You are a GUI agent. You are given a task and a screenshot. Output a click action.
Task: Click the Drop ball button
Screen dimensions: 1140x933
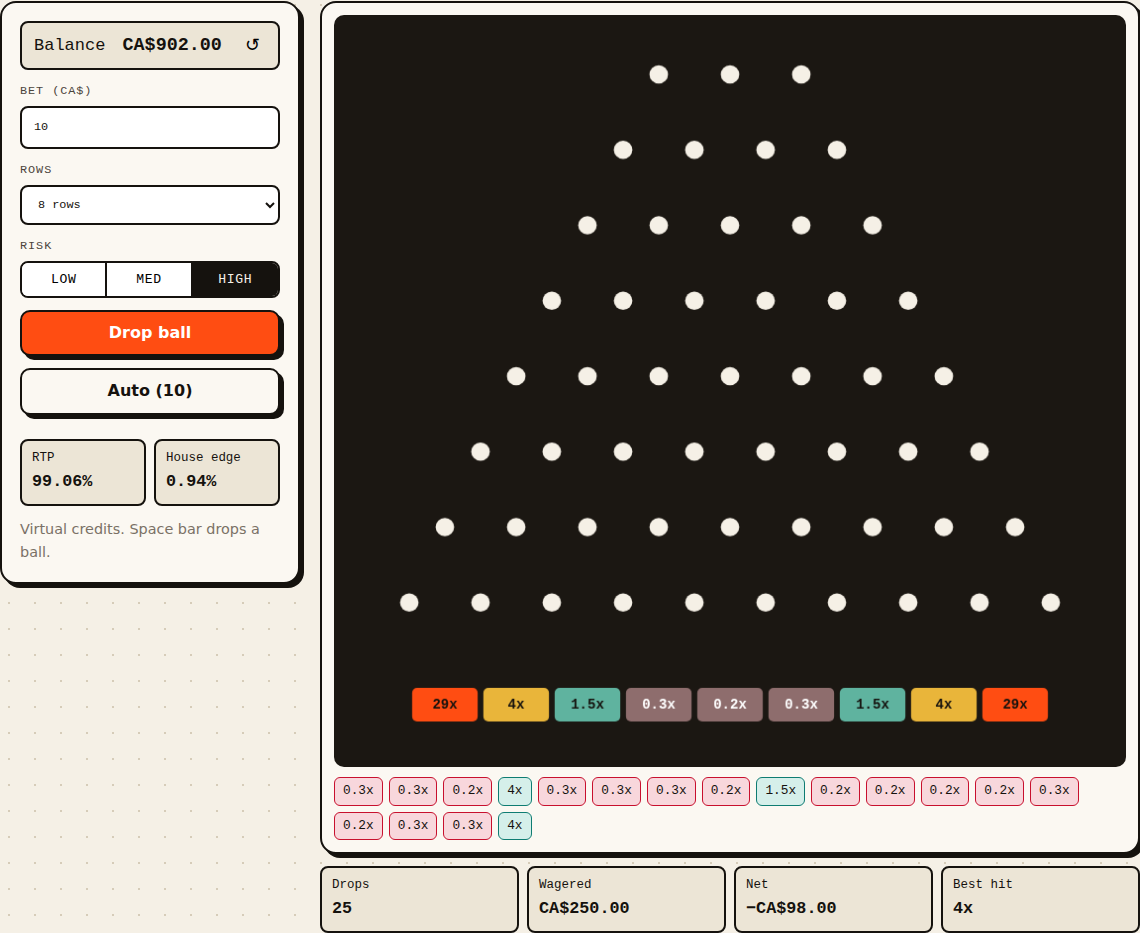[150, 332]
